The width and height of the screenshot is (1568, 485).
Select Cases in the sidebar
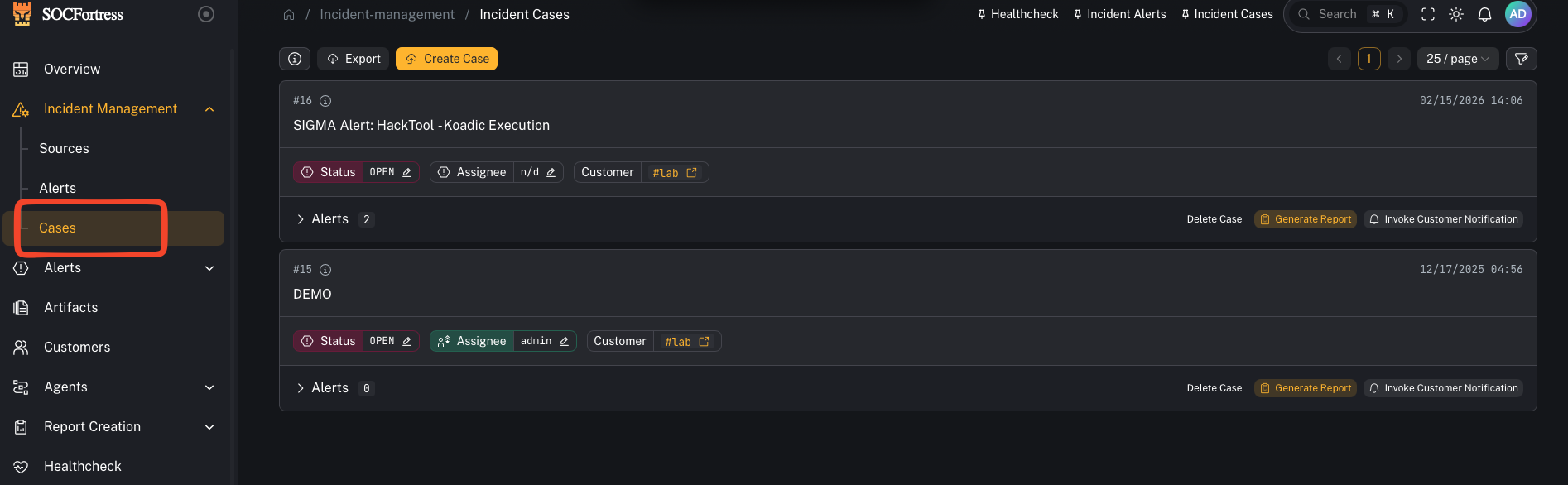[x=113, y=228]
